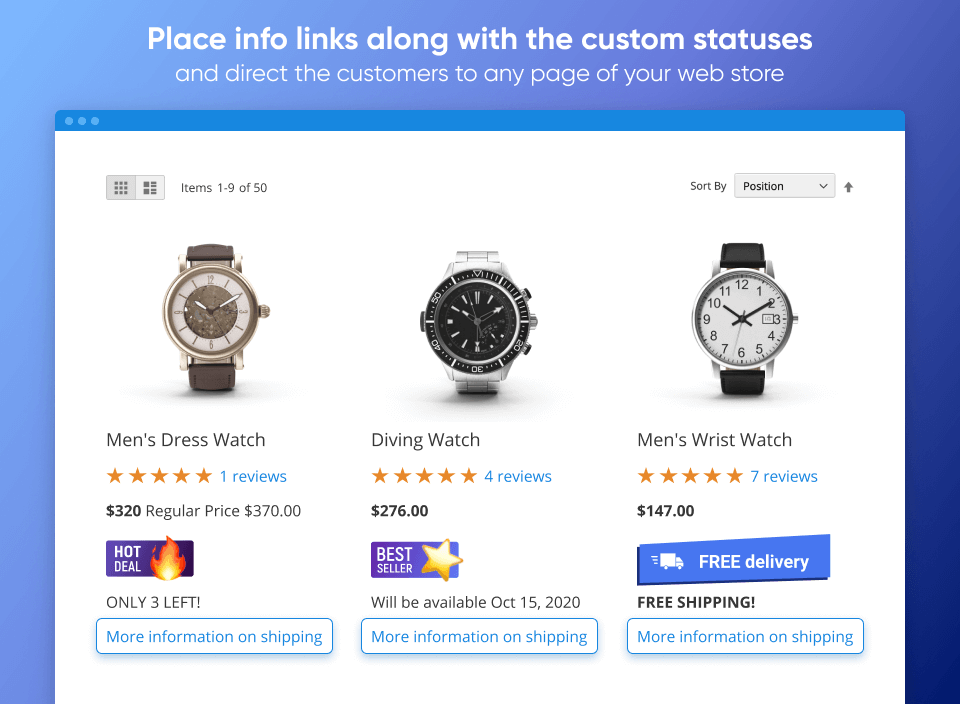The height and width of the screenshot is (704, 960).
Task: Click shipping information button under Diving Watch
Action: click(479, 636)
